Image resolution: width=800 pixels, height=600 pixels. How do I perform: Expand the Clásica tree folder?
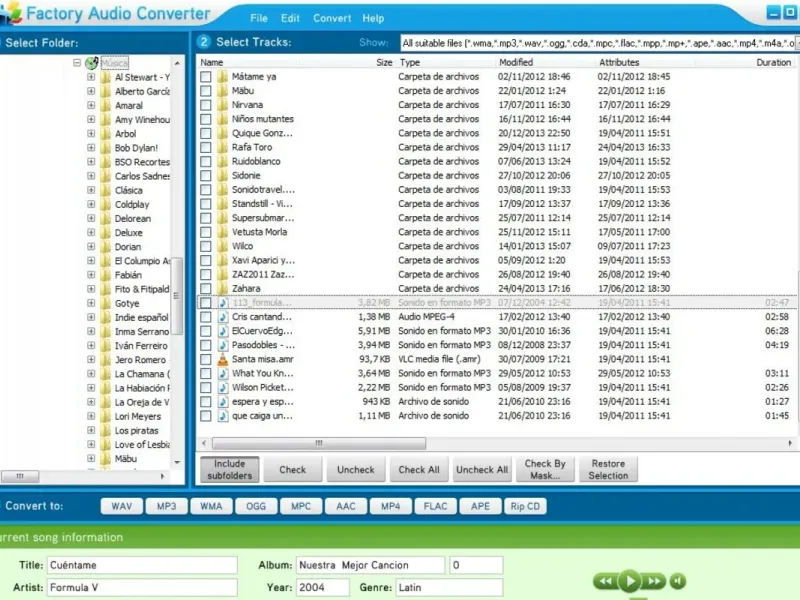tap(91, 190)
